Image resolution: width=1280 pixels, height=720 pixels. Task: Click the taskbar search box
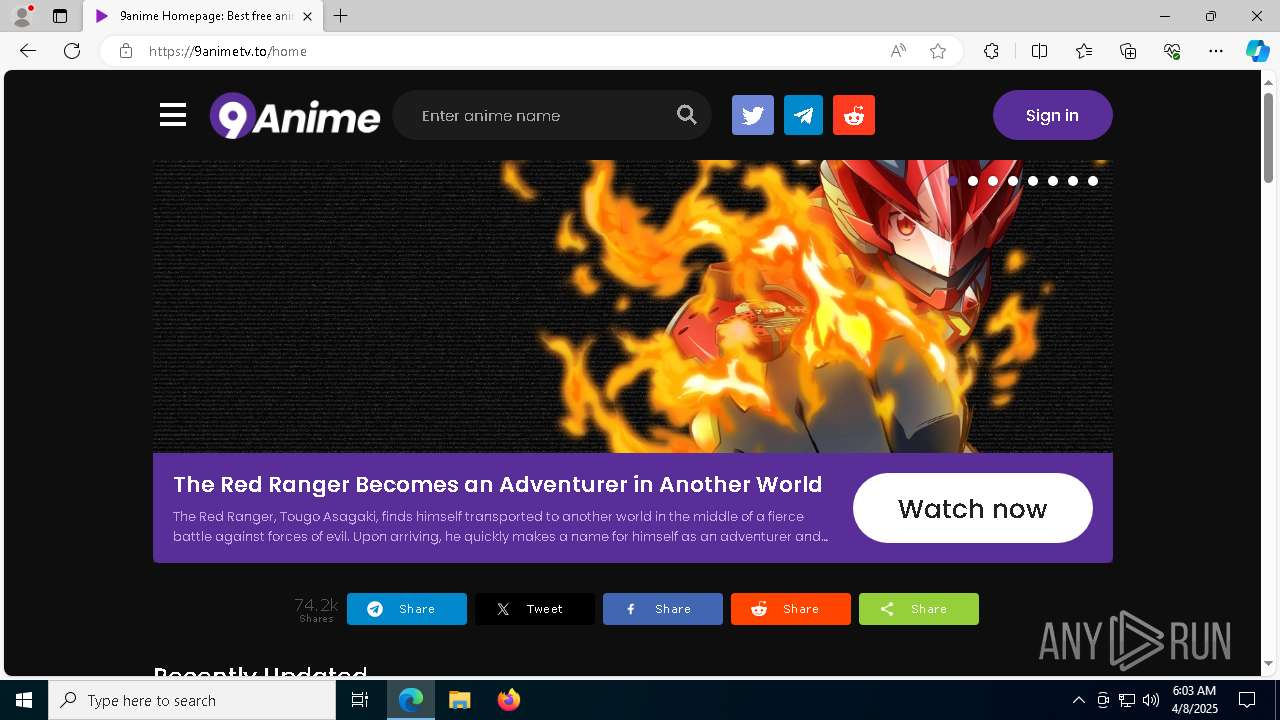[192, 700]
